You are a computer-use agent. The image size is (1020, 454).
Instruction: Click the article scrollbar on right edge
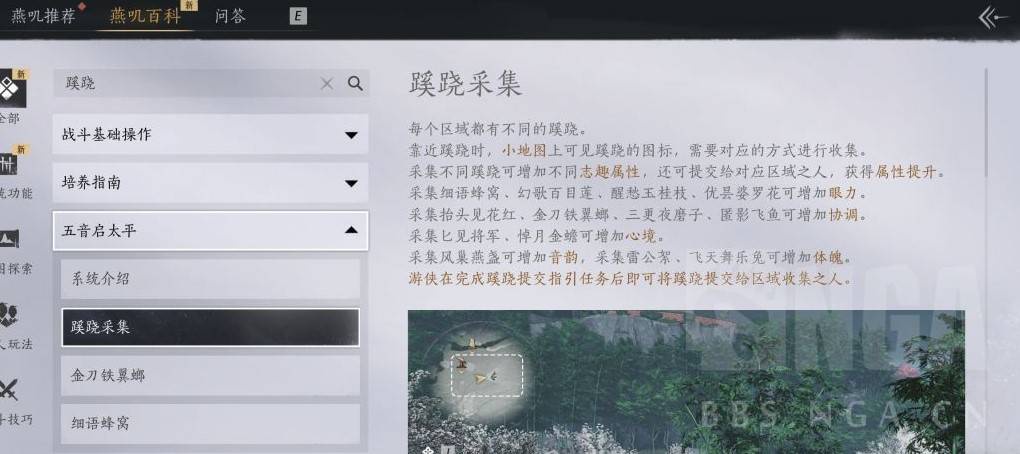tap(987, 124)
